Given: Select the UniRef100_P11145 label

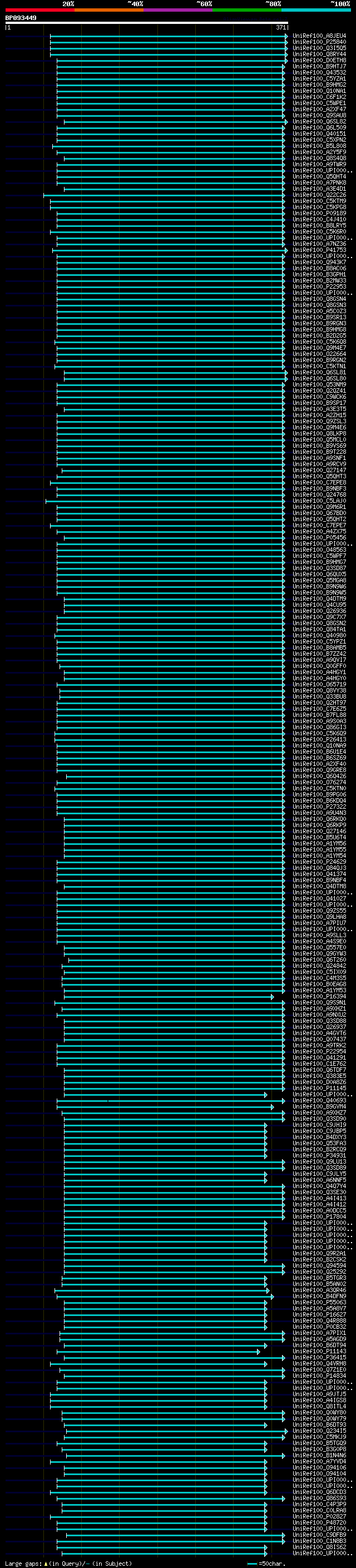Looking at the screenshot, I should 319,1089.
